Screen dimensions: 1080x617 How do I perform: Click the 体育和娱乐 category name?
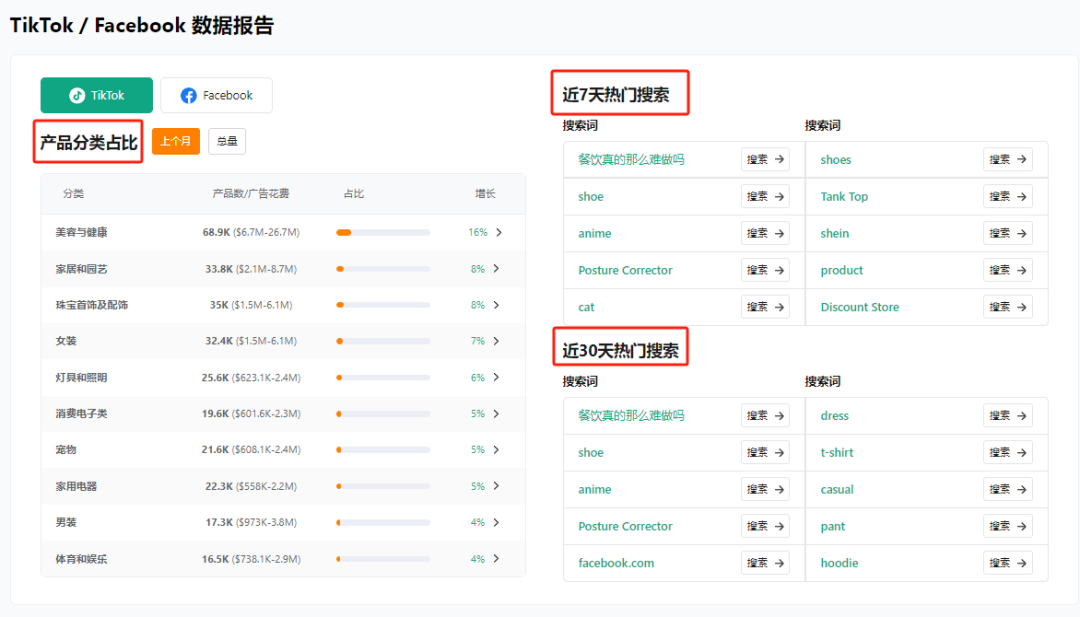81,558
